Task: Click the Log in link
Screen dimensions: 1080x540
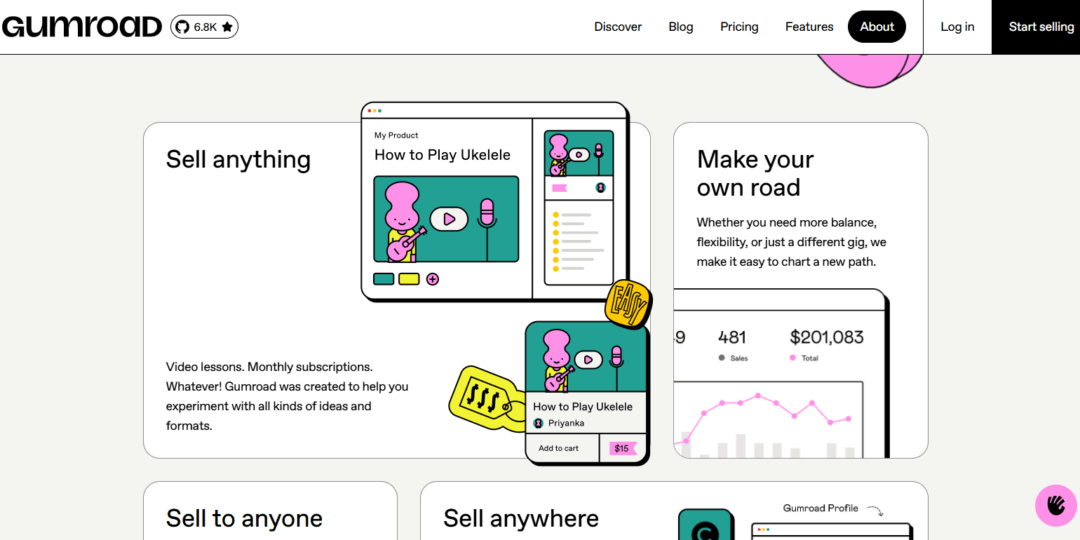Action: [957, 27]
